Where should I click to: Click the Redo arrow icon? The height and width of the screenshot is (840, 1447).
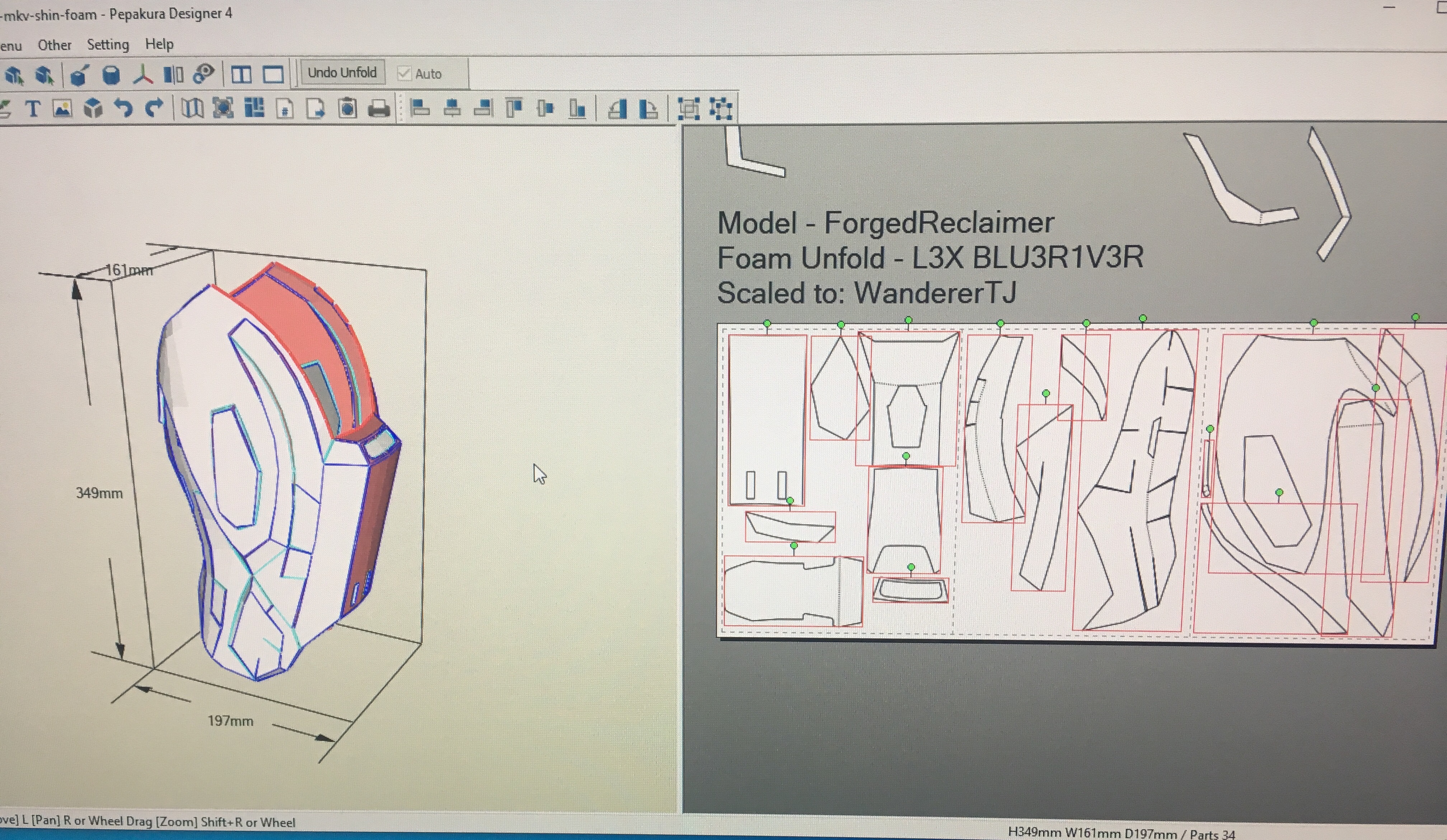154,108
